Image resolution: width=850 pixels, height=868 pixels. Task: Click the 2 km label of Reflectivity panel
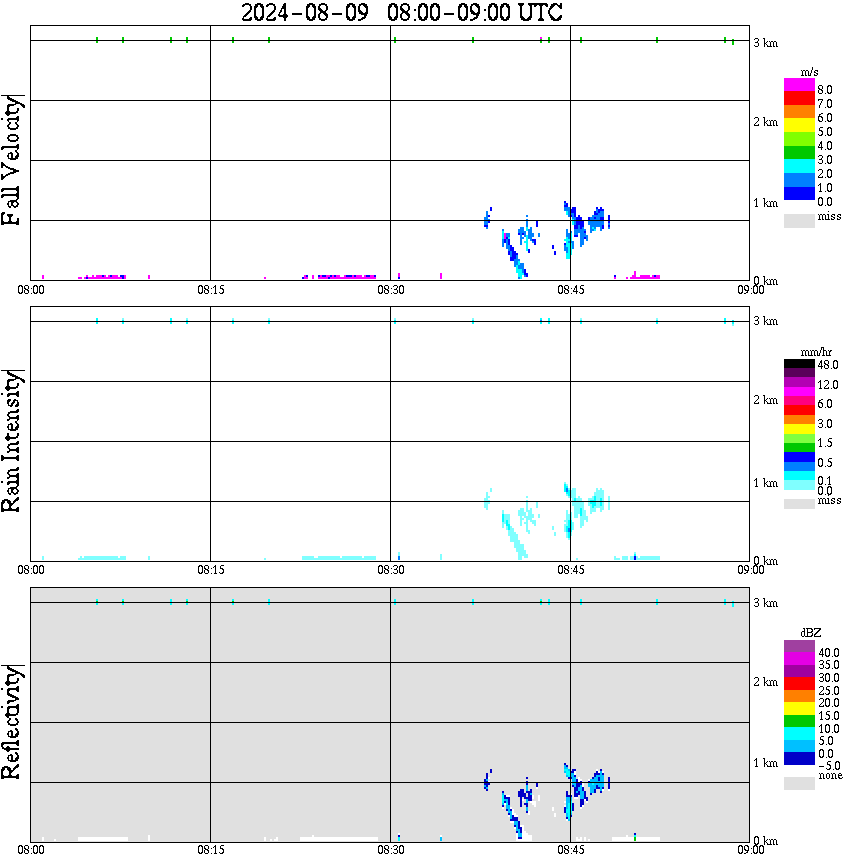coord(766,682)
